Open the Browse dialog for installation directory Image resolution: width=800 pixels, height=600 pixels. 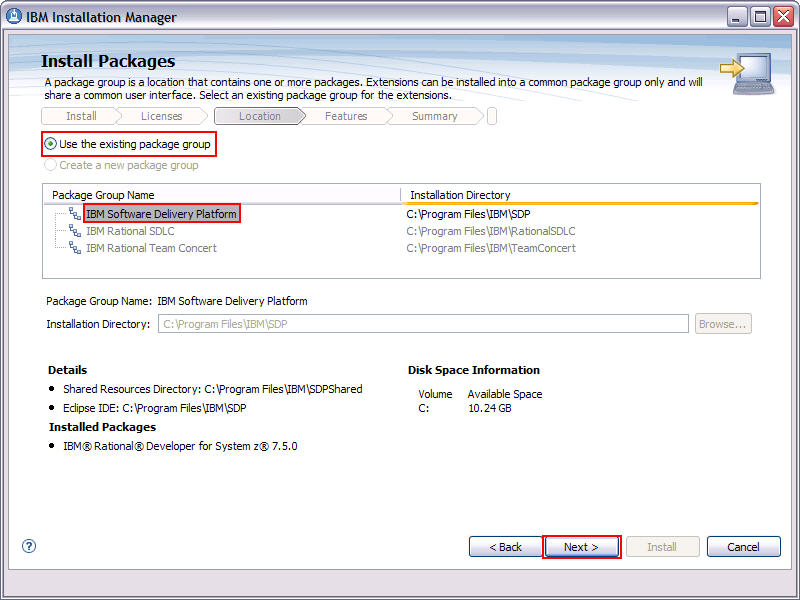tap(722, 323)
